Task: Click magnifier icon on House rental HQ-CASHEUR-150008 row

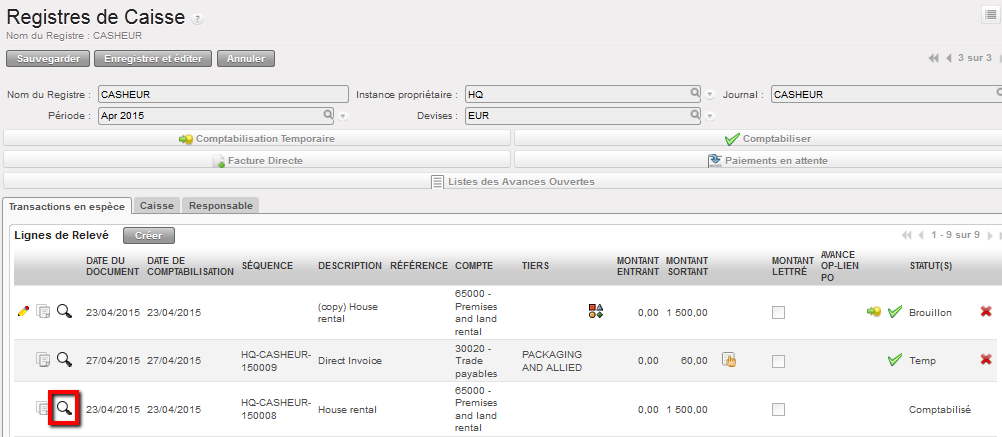Action: 64,408
